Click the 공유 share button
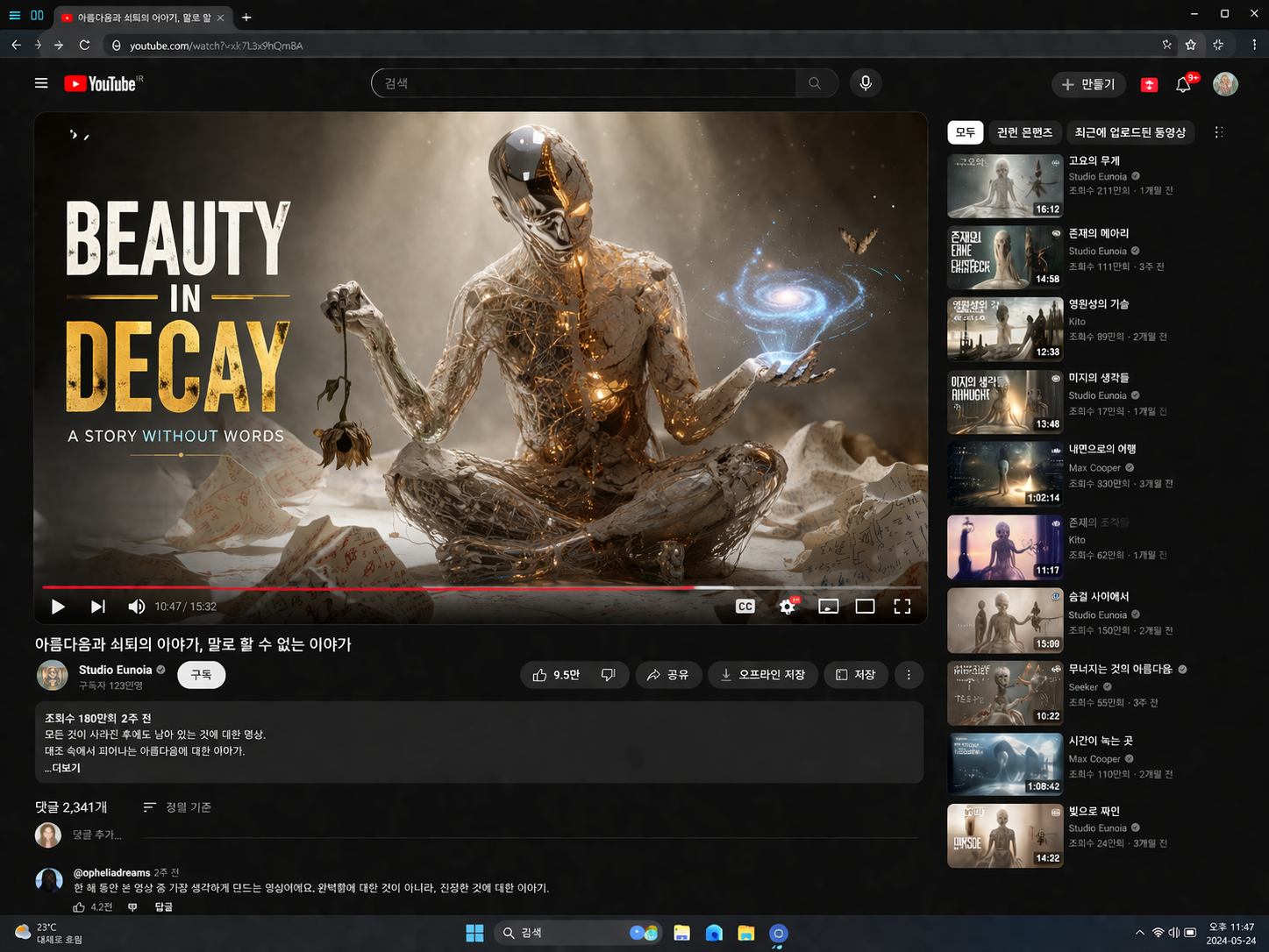Screen dimensions: 1269x952 pyautogui.click(x=668, y=675)
